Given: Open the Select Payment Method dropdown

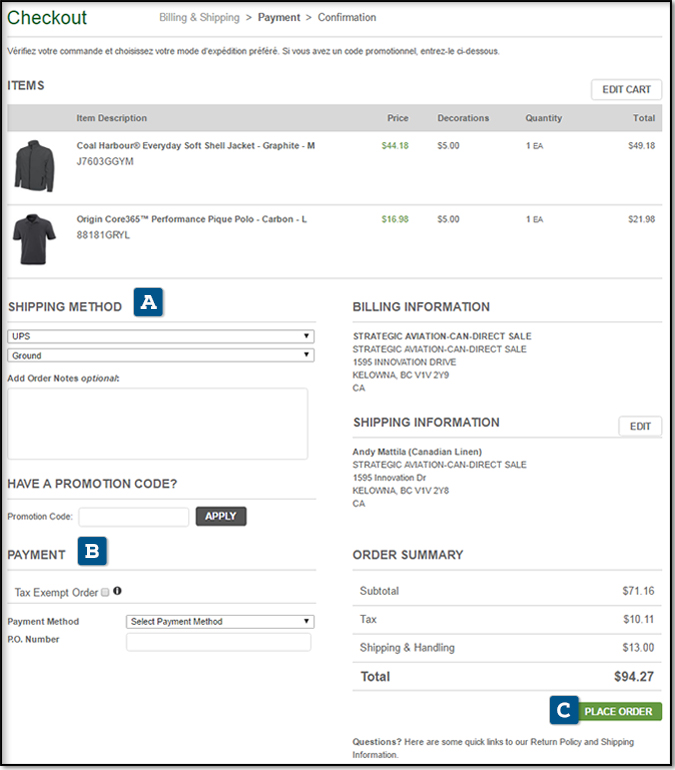Looking at the screenshot, I should click(x=220, y=621).
